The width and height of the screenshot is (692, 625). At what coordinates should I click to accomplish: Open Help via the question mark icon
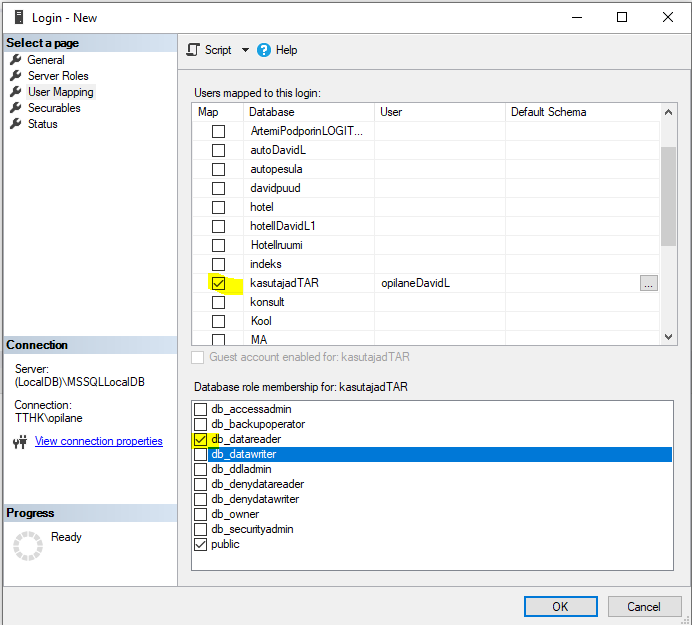(264, 50)
